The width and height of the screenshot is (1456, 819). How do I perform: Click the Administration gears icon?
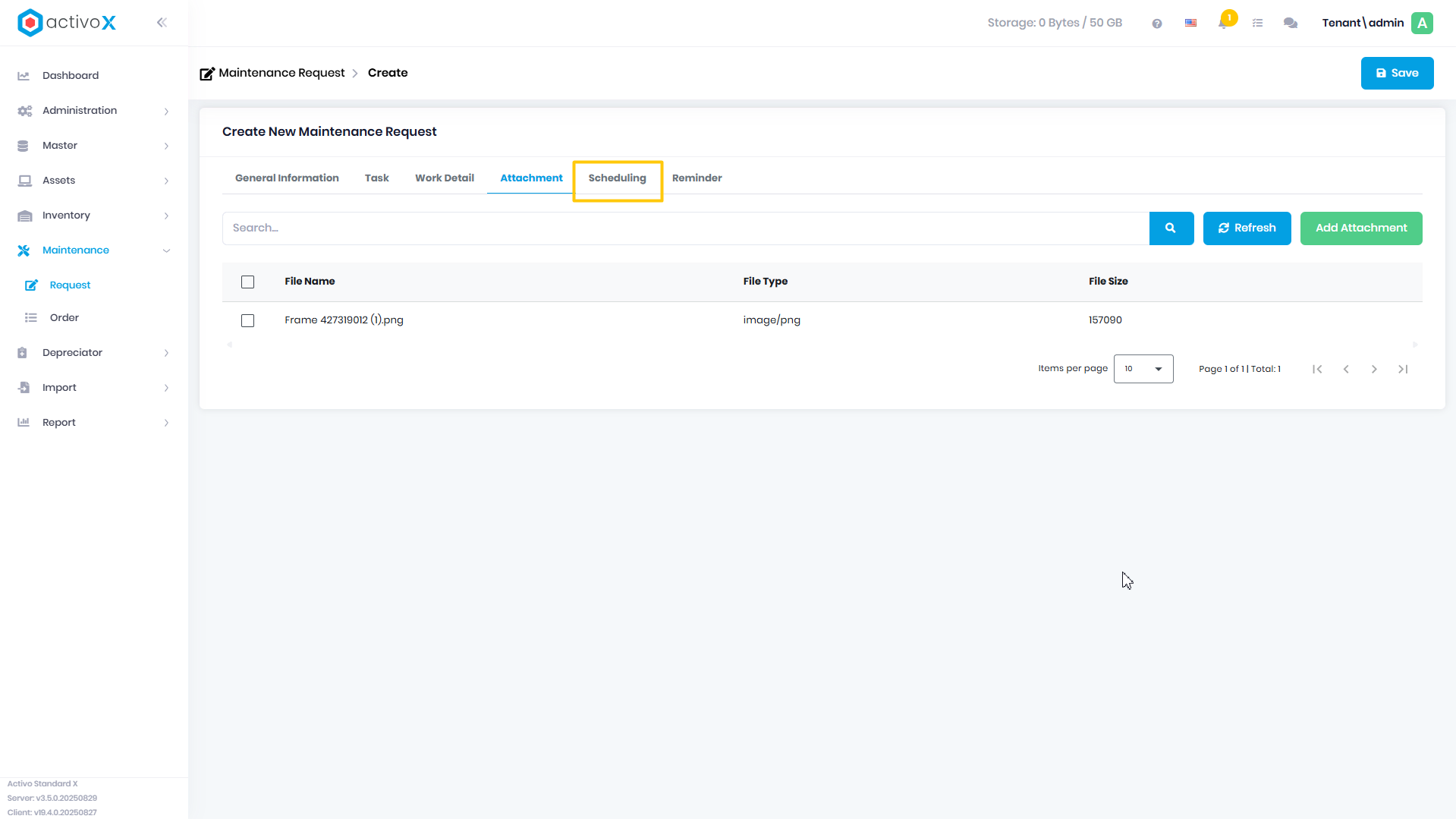24,111
